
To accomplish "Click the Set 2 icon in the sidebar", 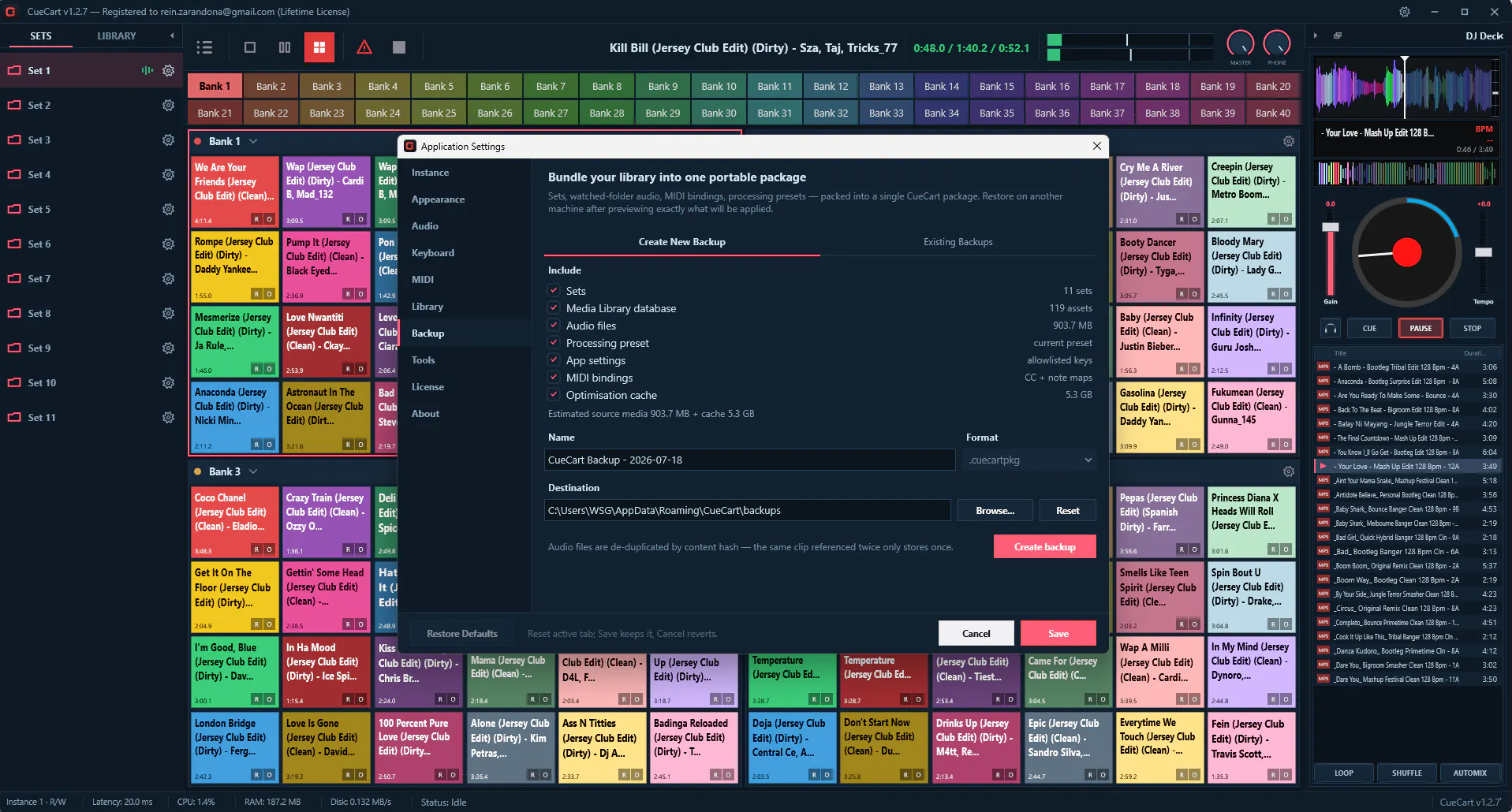I will point(14,105).
